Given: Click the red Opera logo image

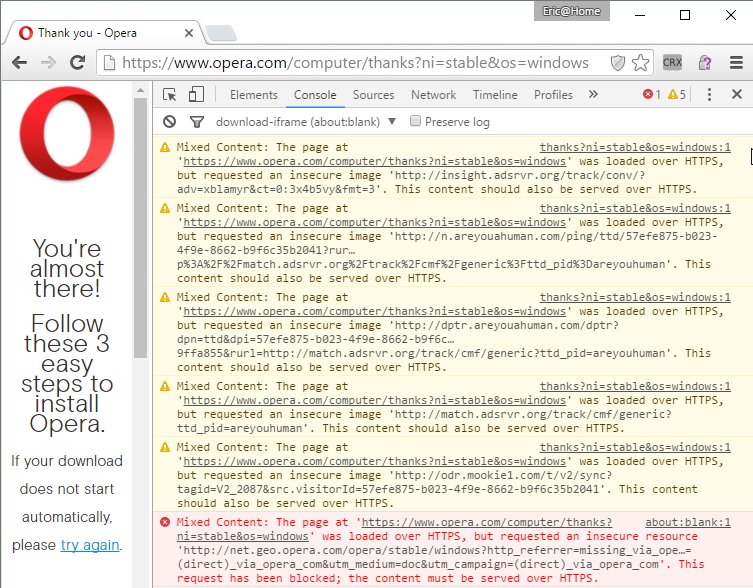Looking at the screenshot, I should [67, 133].
